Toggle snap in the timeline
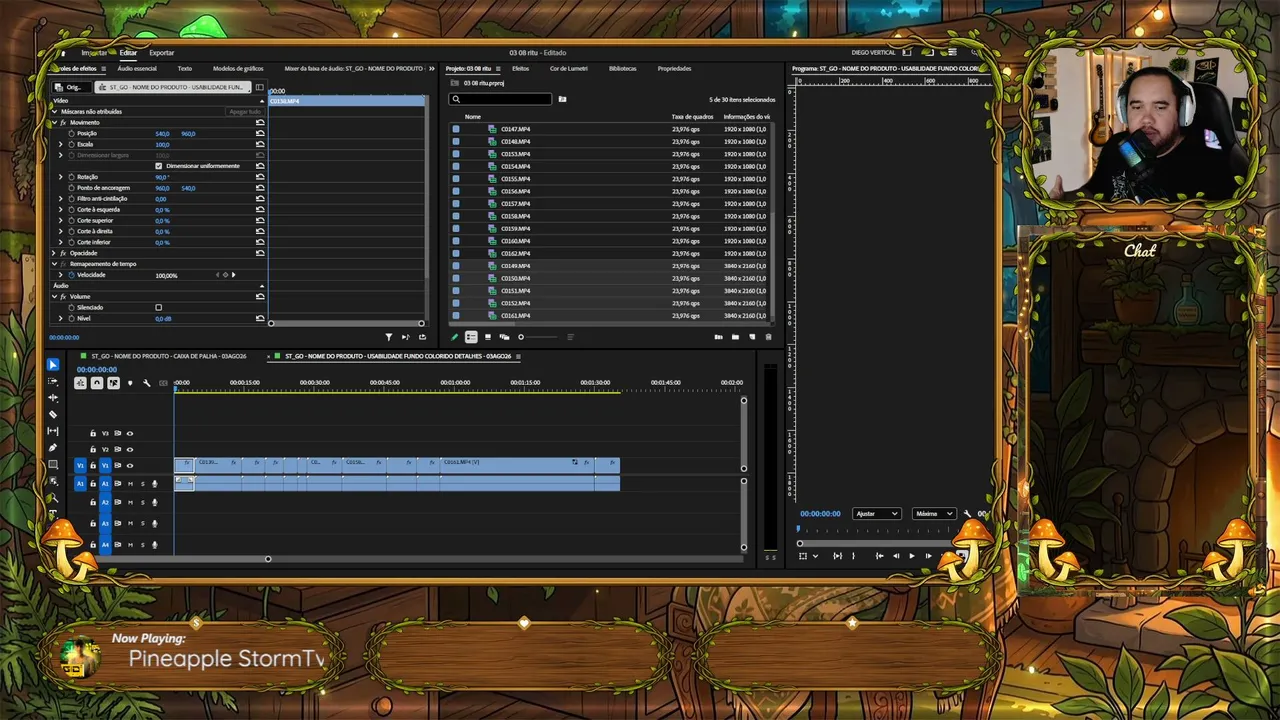Viewport: 1280px width, 720px height. click(x=97, y=383)
